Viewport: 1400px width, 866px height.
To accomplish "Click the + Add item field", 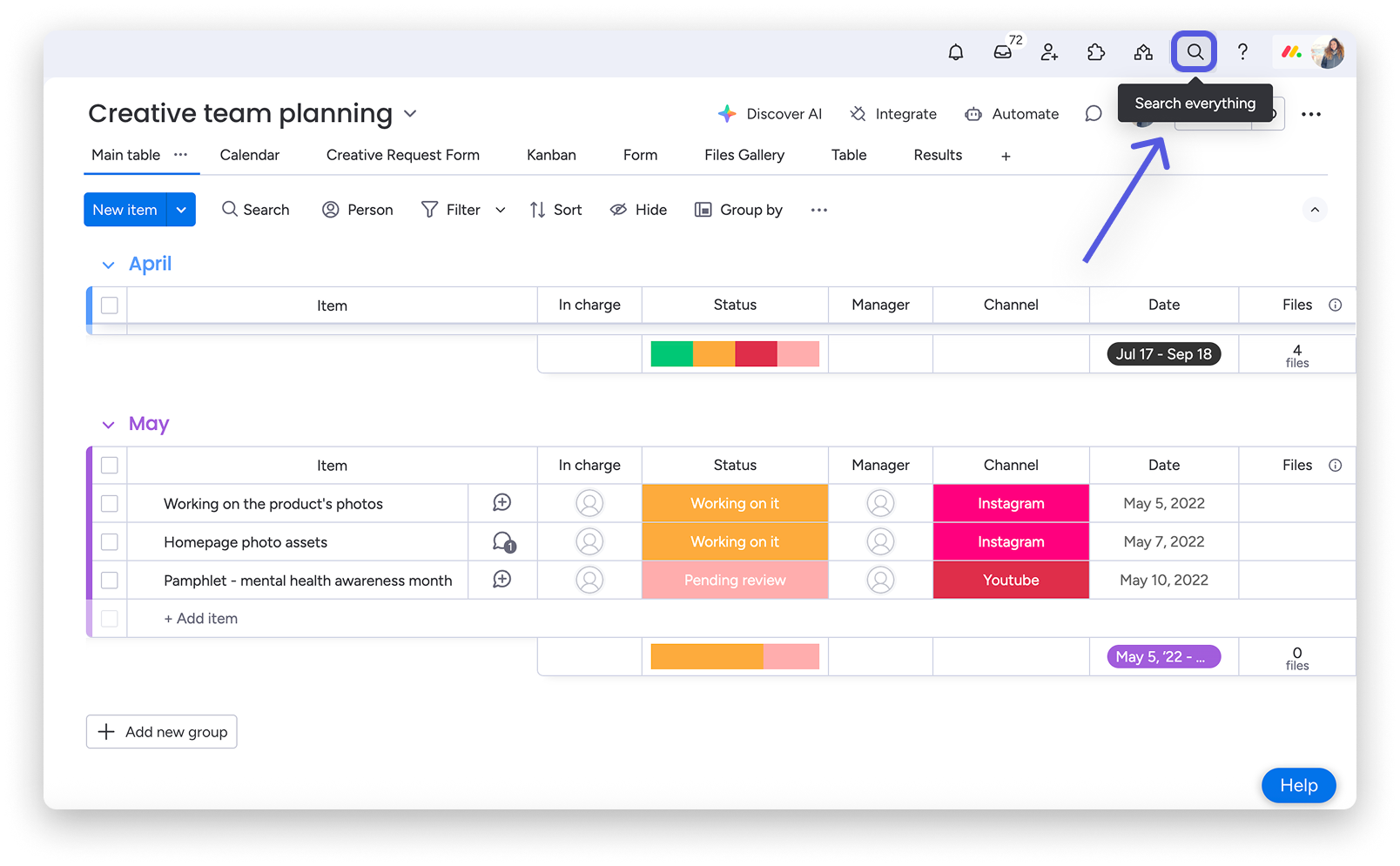I will point(201,619).
